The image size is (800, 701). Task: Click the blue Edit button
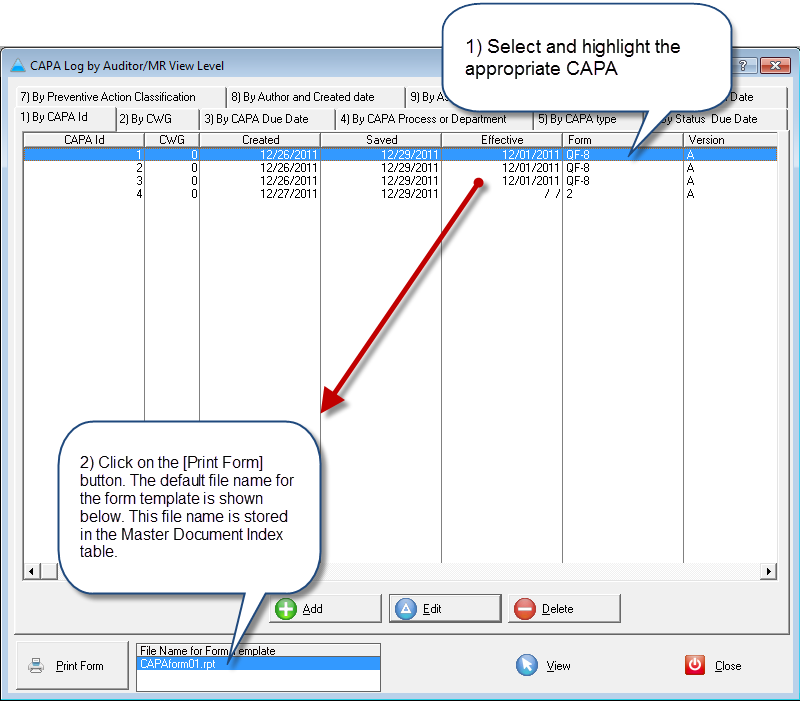(445, 608)
